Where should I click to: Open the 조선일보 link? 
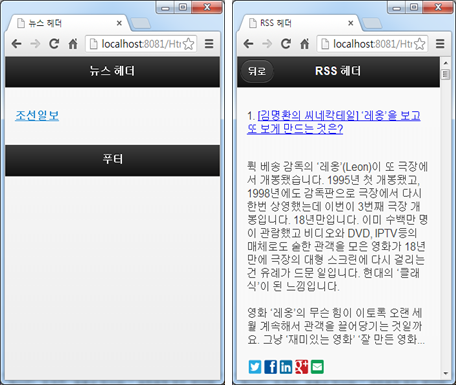37,115
